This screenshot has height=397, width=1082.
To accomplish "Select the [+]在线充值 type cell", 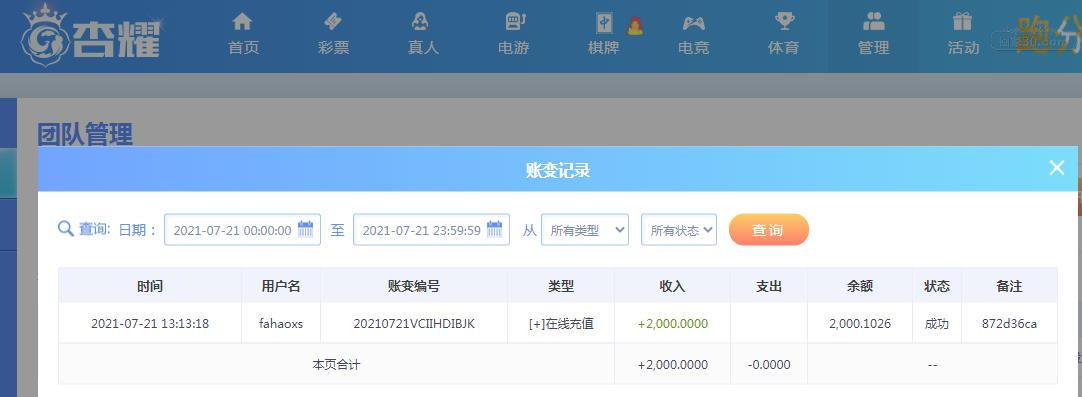I will pos(561,323).
